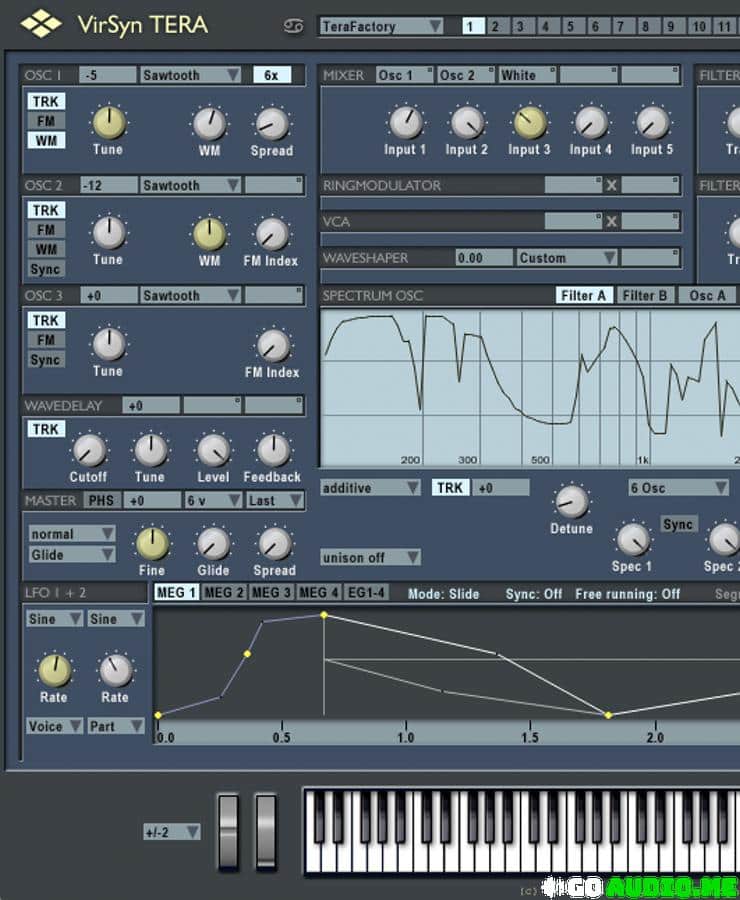740x900 pixels.
Task: Click the OSC 3 FM Index knob
Action: tap(273, 345)
